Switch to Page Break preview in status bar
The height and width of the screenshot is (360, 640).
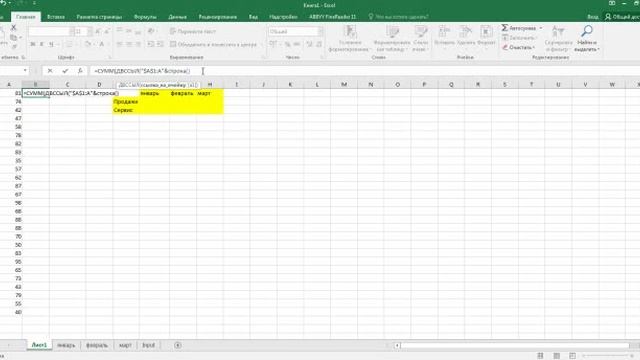(572, 356)
